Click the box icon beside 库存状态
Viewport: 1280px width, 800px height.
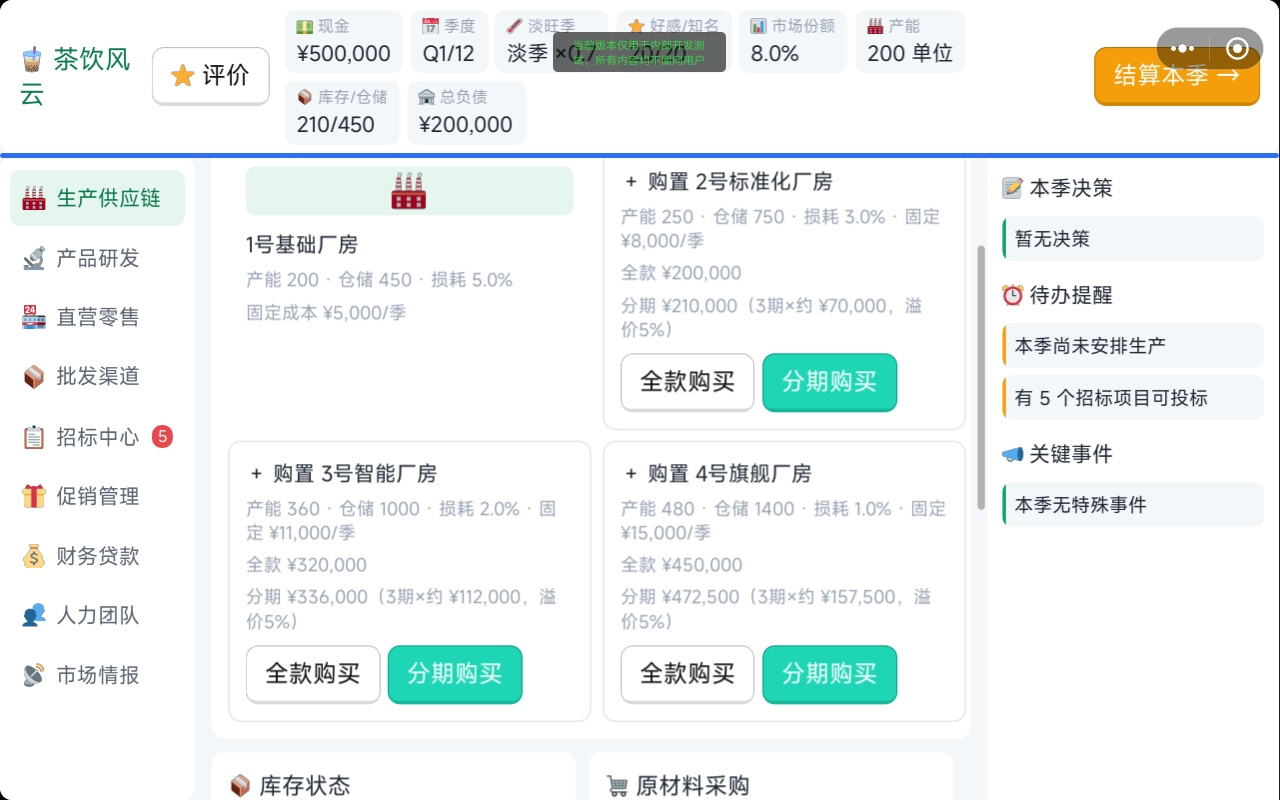pyautogui.click(x=240, y=786)
